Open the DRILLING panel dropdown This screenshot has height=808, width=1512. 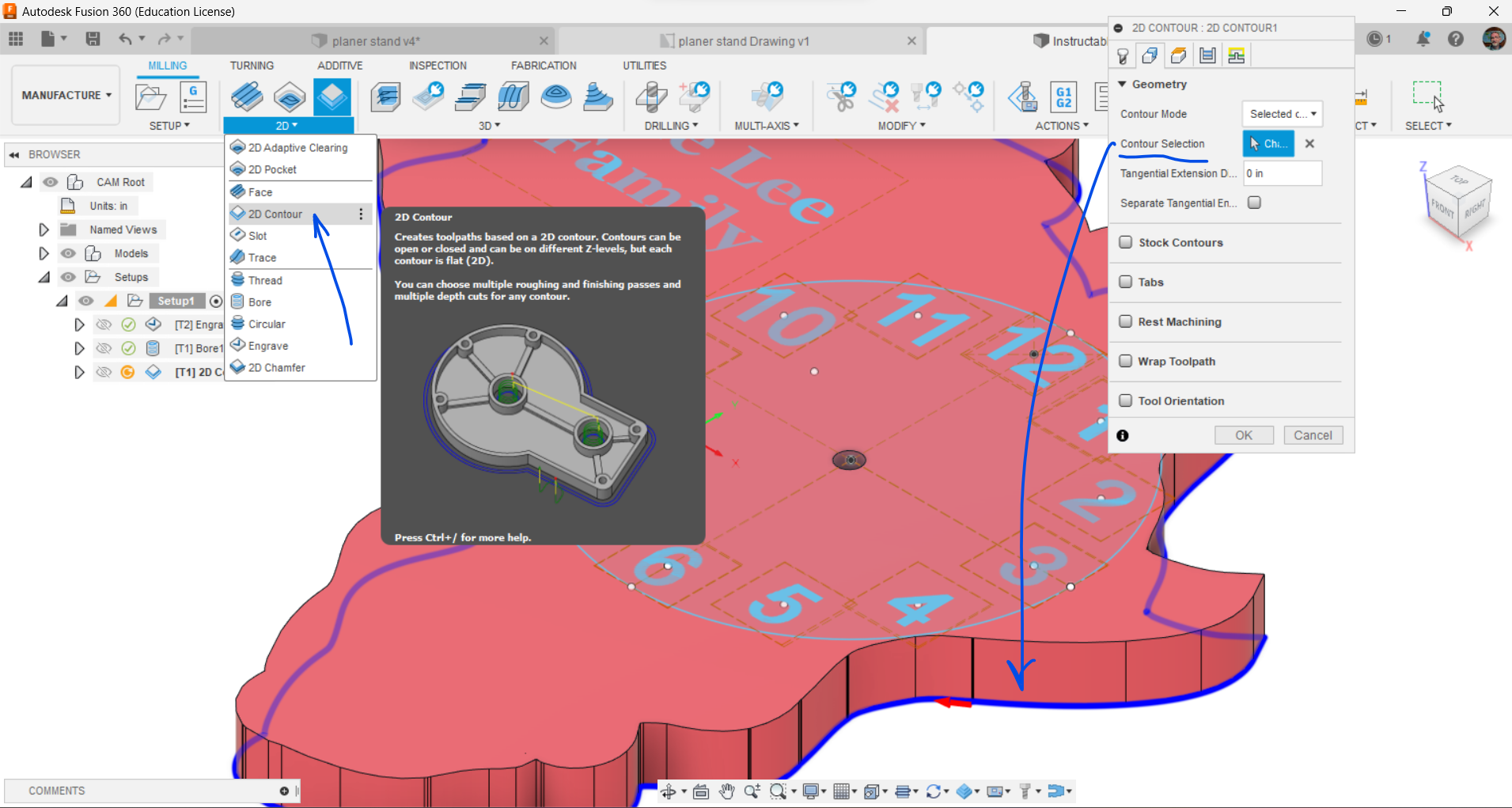click(x=671, y=126)
